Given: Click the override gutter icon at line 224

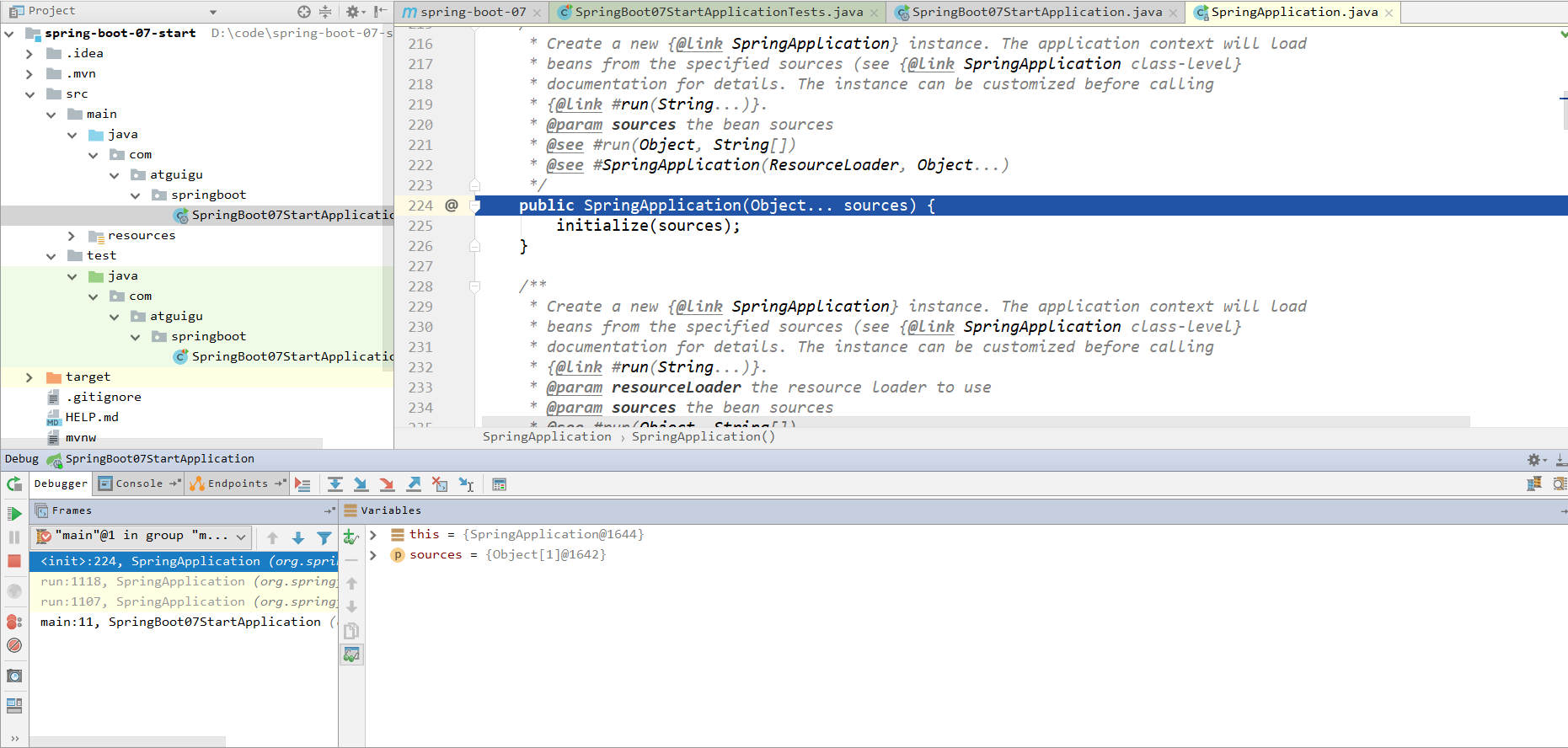Looking at the screenshot, I should 452,206.
